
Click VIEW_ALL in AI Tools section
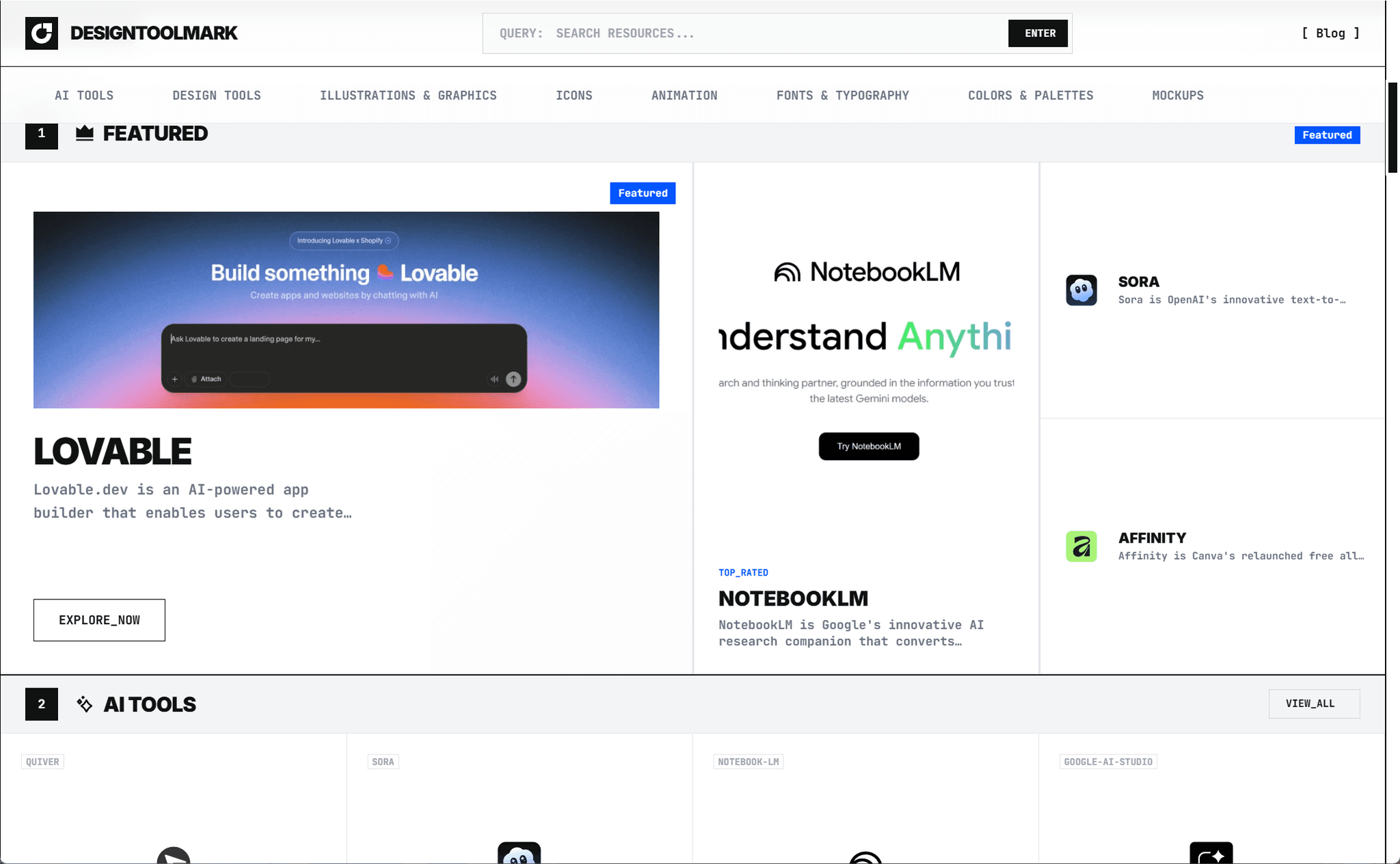(x=1314, y=703)
